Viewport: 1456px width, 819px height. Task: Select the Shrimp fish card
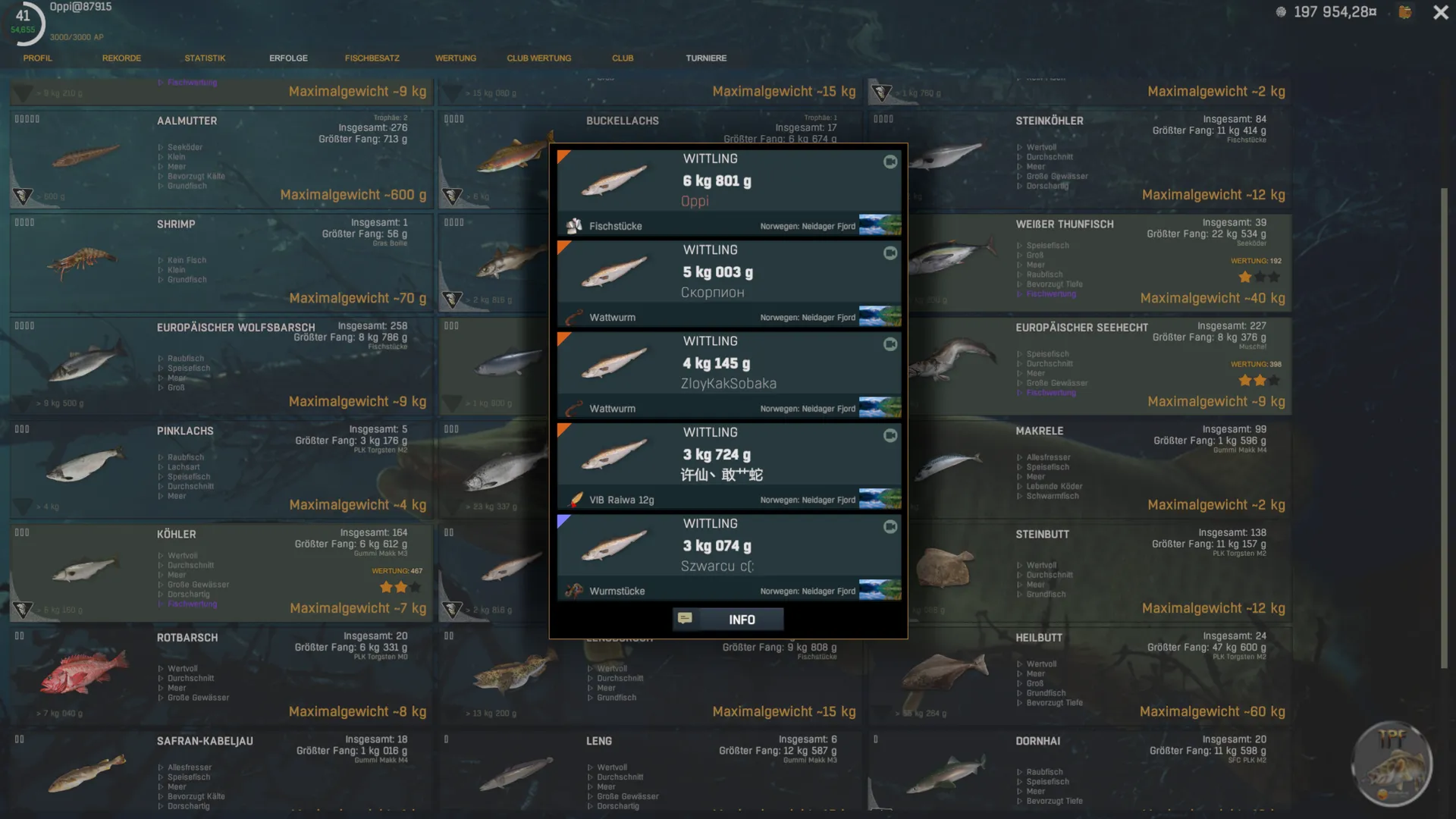click(x=221, y=263)
